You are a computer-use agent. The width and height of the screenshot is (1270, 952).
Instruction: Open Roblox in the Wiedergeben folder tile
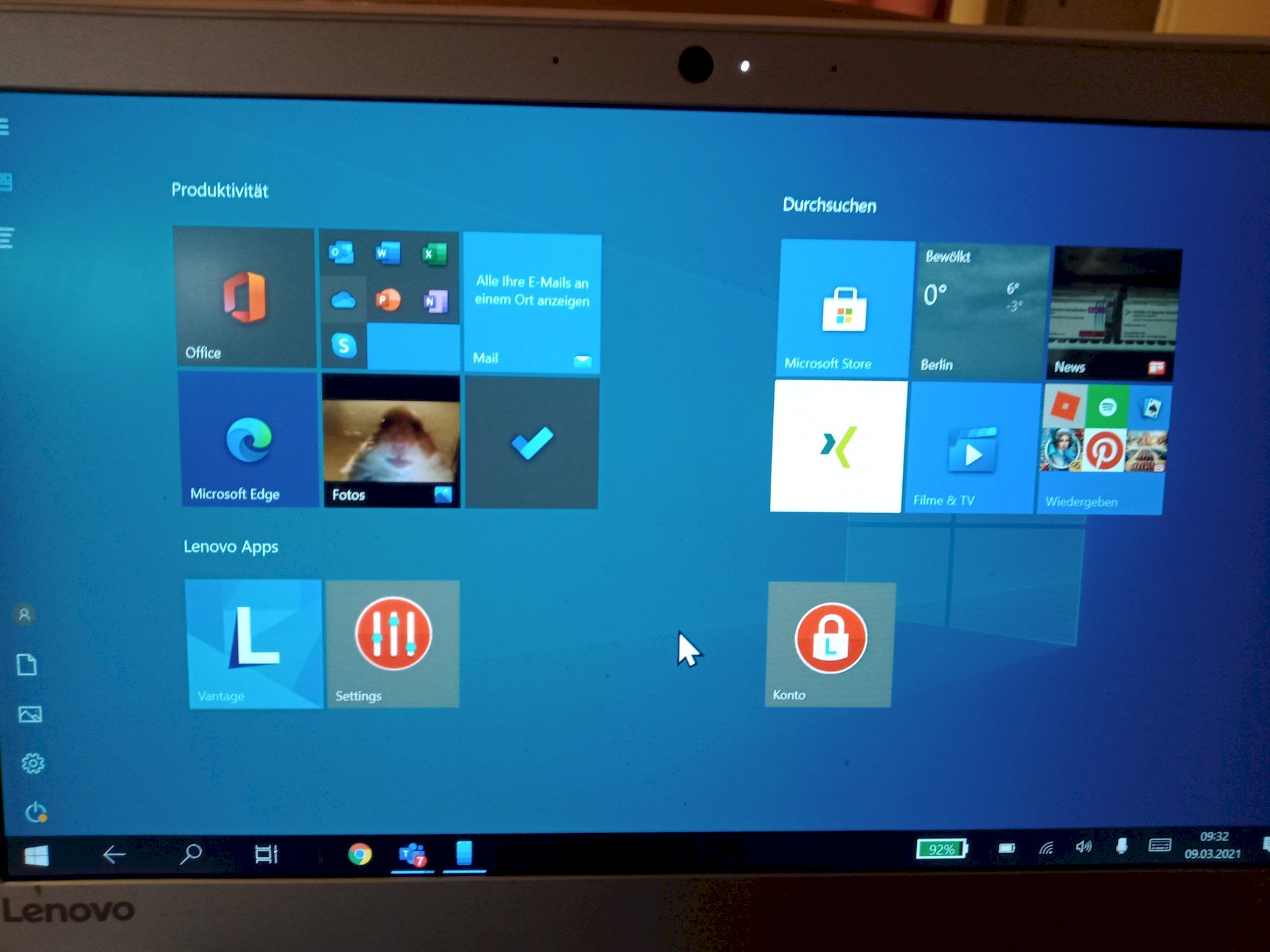(x=1064, y=405)
